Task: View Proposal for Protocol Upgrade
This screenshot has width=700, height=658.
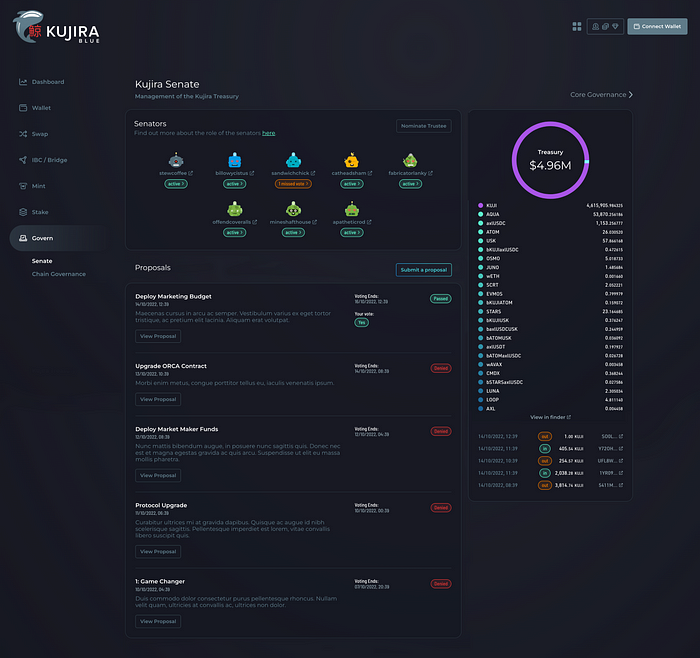Action: 158,552
